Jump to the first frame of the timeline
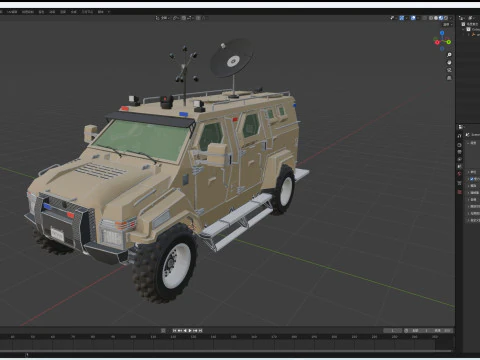The width and height of the screenshot is (480, 360). click(174, 330)
